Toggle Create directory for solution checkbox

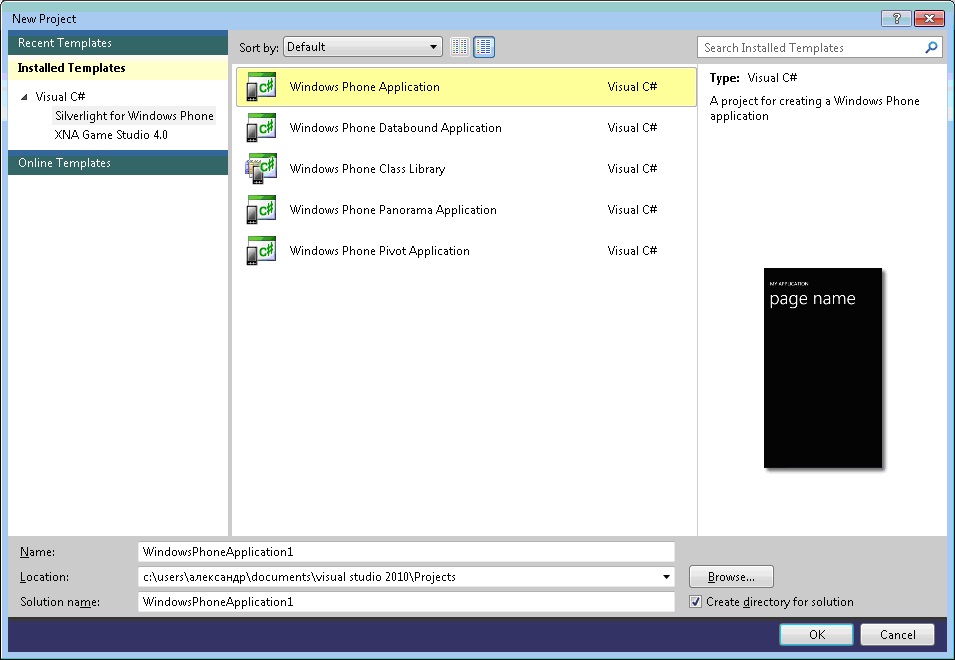click(695, 602)
